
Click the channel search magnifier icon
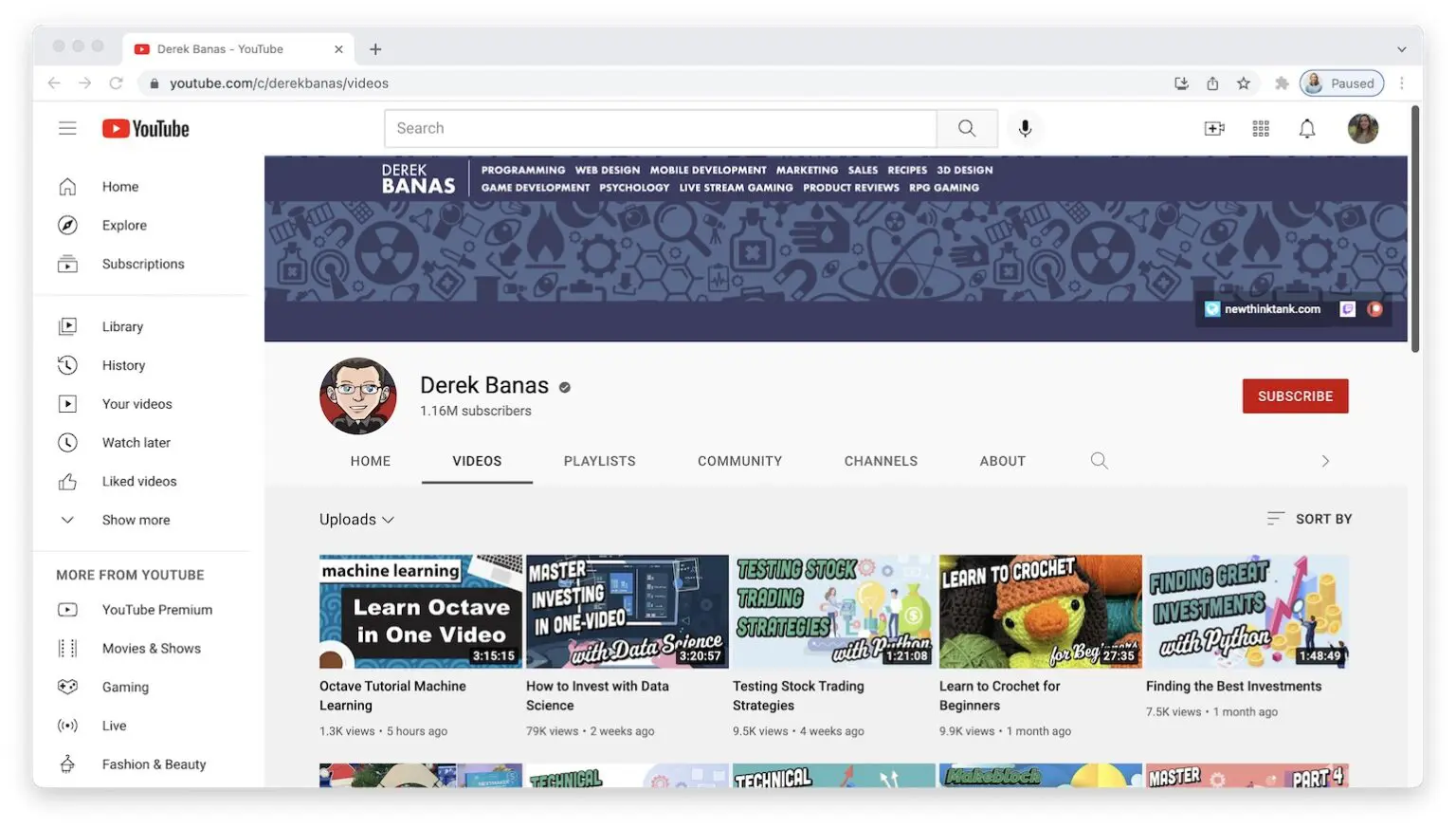tap(1099, 461)
